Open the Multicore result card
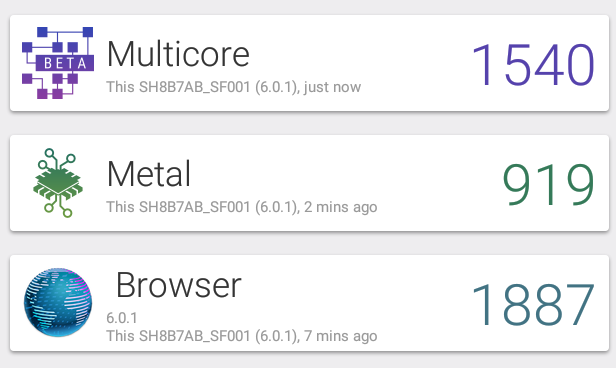Image resolution: width=616 pixels, height=368 pixels. pyautogui.click(x=309, y=63)
